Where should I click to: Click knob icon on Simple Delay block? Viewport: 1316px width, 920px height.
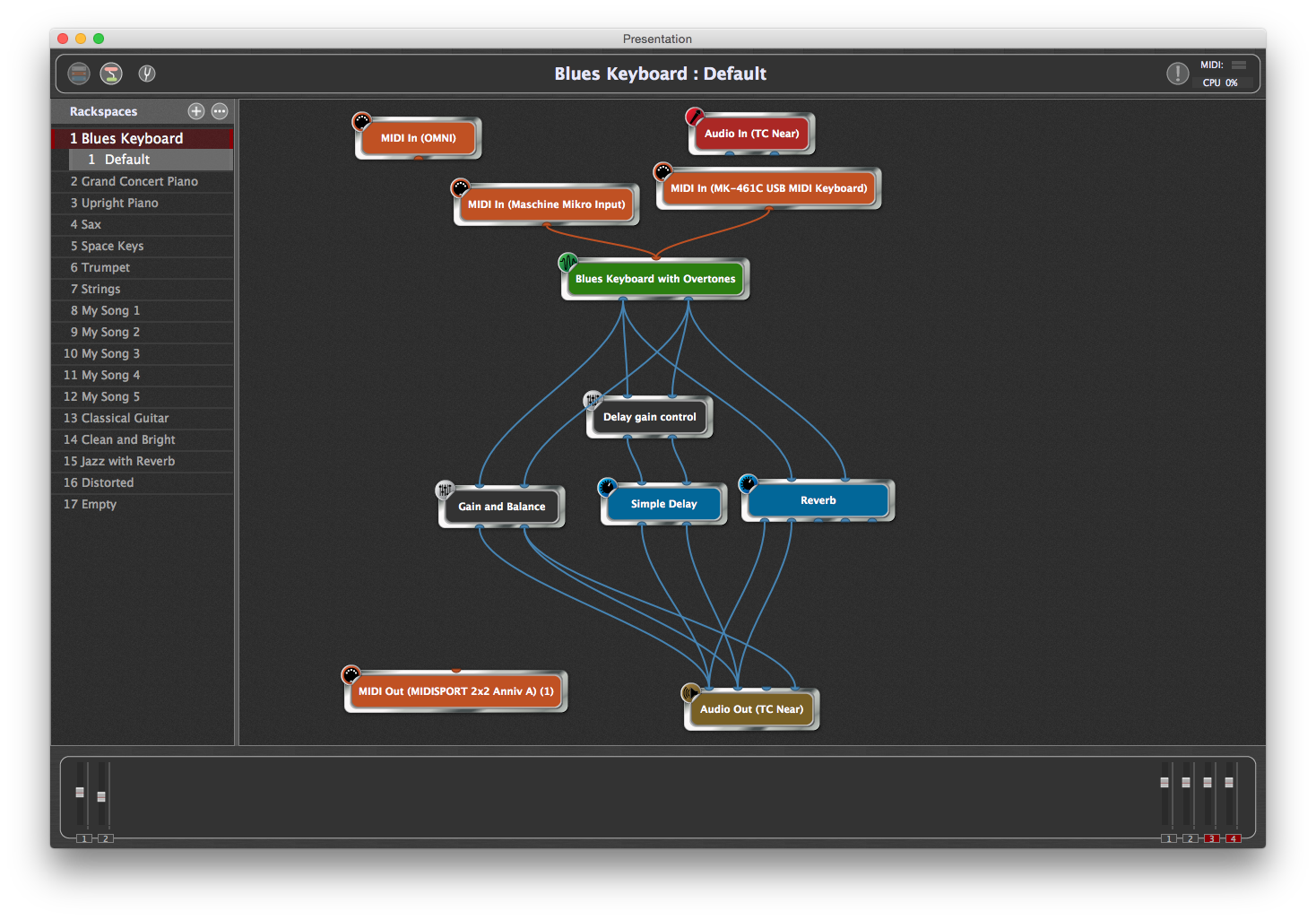tap(607, 487)
